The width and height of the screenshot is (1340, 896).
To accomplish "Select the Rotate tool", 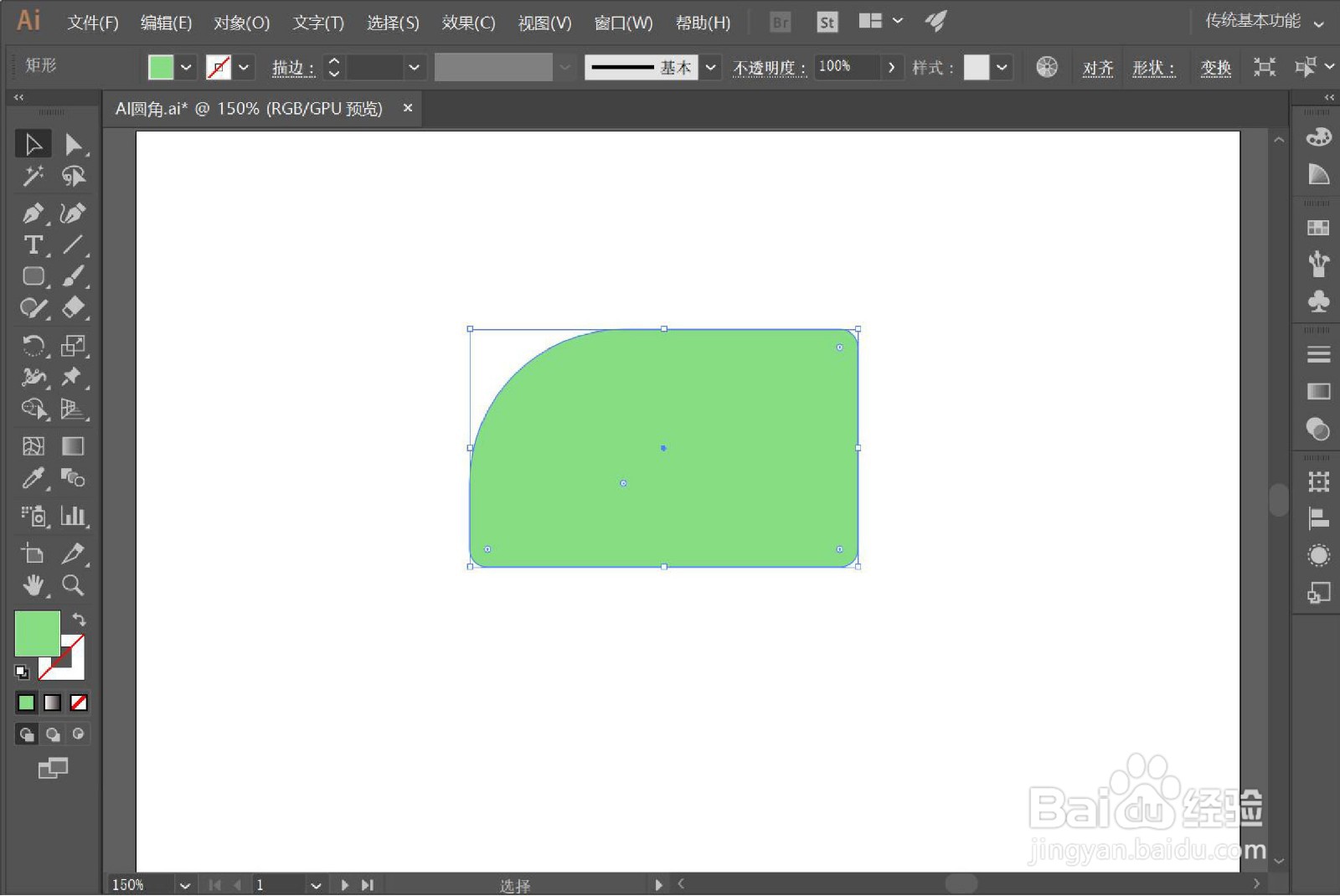I will pos(33,345).
